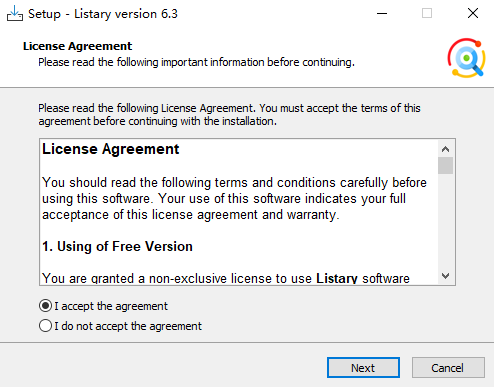Viewport: 494px width, 387px height.
Task: Click the bold "Listary" word in the license text
Action: click(x=337, y=278)
